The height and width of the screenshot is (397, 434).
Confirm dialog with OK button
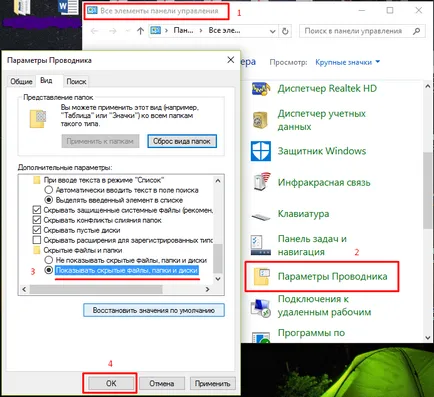point(111,383)
